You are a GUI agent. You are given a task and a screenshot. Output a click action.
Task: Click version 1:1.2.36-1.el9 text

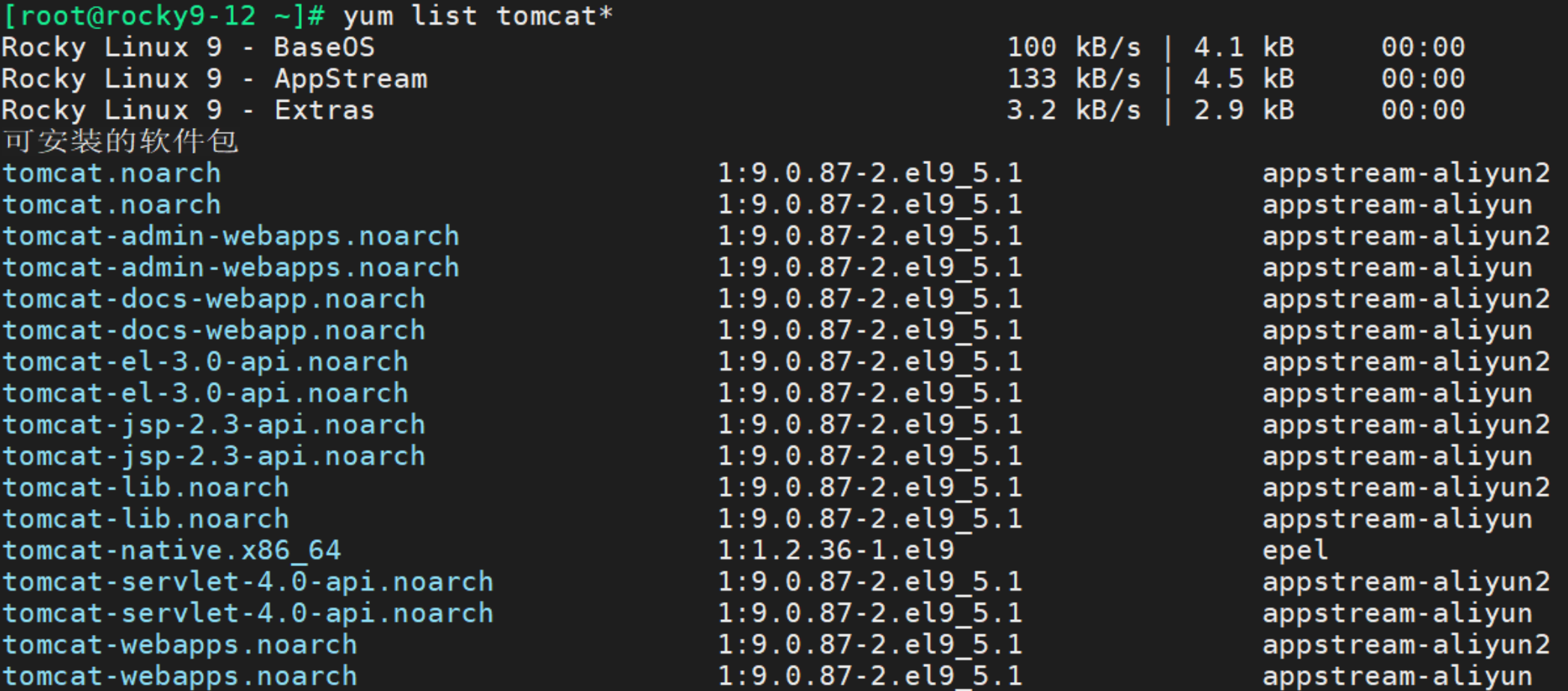836,551
